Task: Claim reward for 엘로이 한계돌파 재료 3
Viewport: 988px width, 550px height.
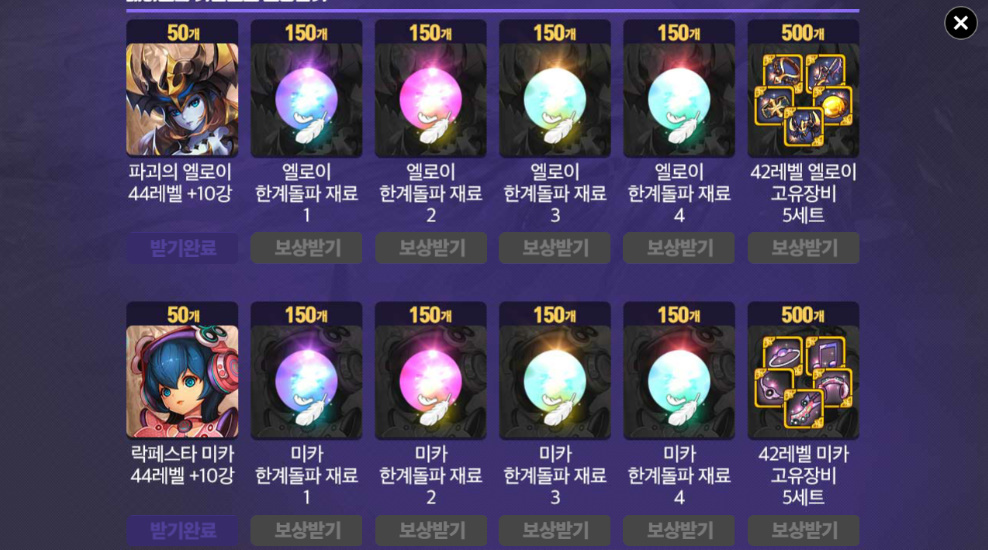Action: coord(554,248)
